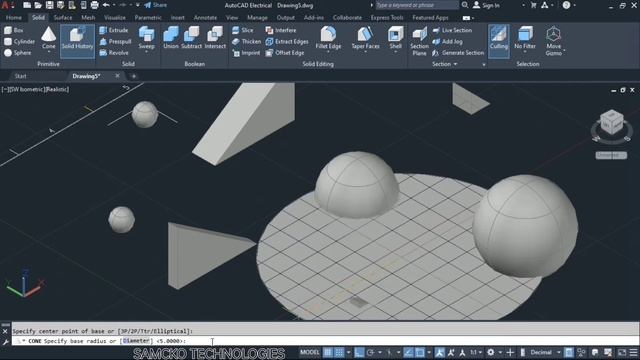Toggle snap mode in status bar
The width and height of the screenshot is (640, 360).
(339, 352)
